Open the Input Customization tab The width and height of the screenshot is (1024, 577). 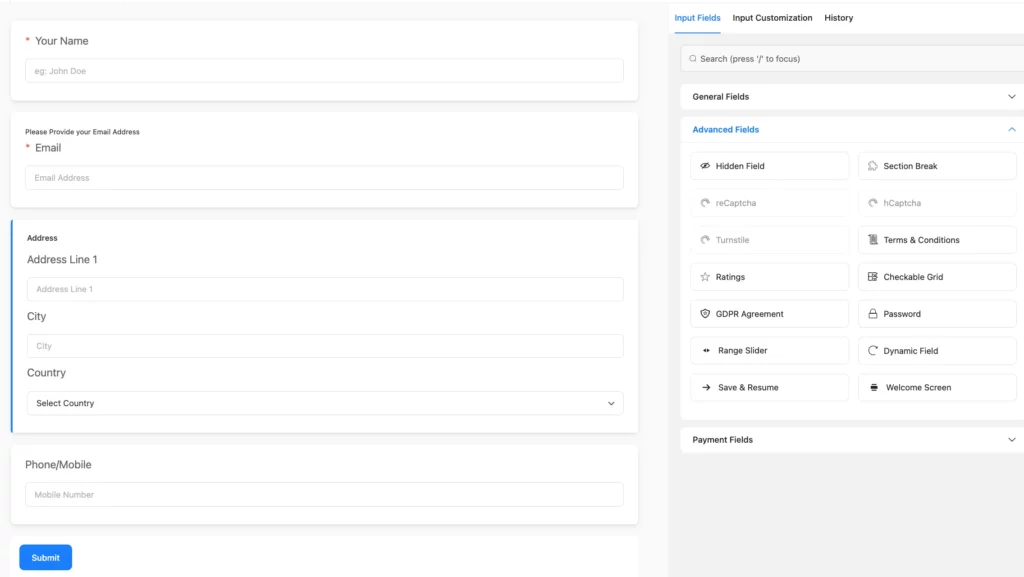tap(772, 18)
